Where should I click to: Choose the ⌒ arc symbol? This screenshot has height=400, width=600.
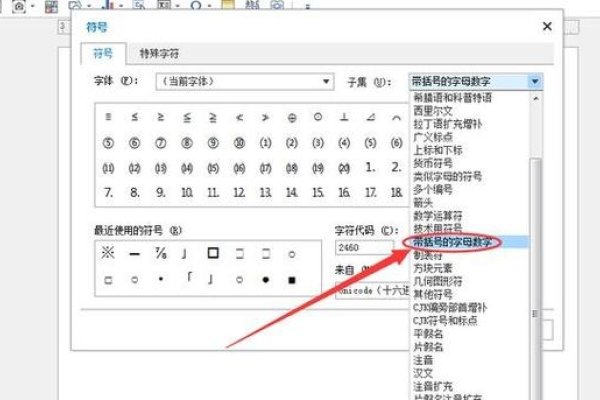396,118
